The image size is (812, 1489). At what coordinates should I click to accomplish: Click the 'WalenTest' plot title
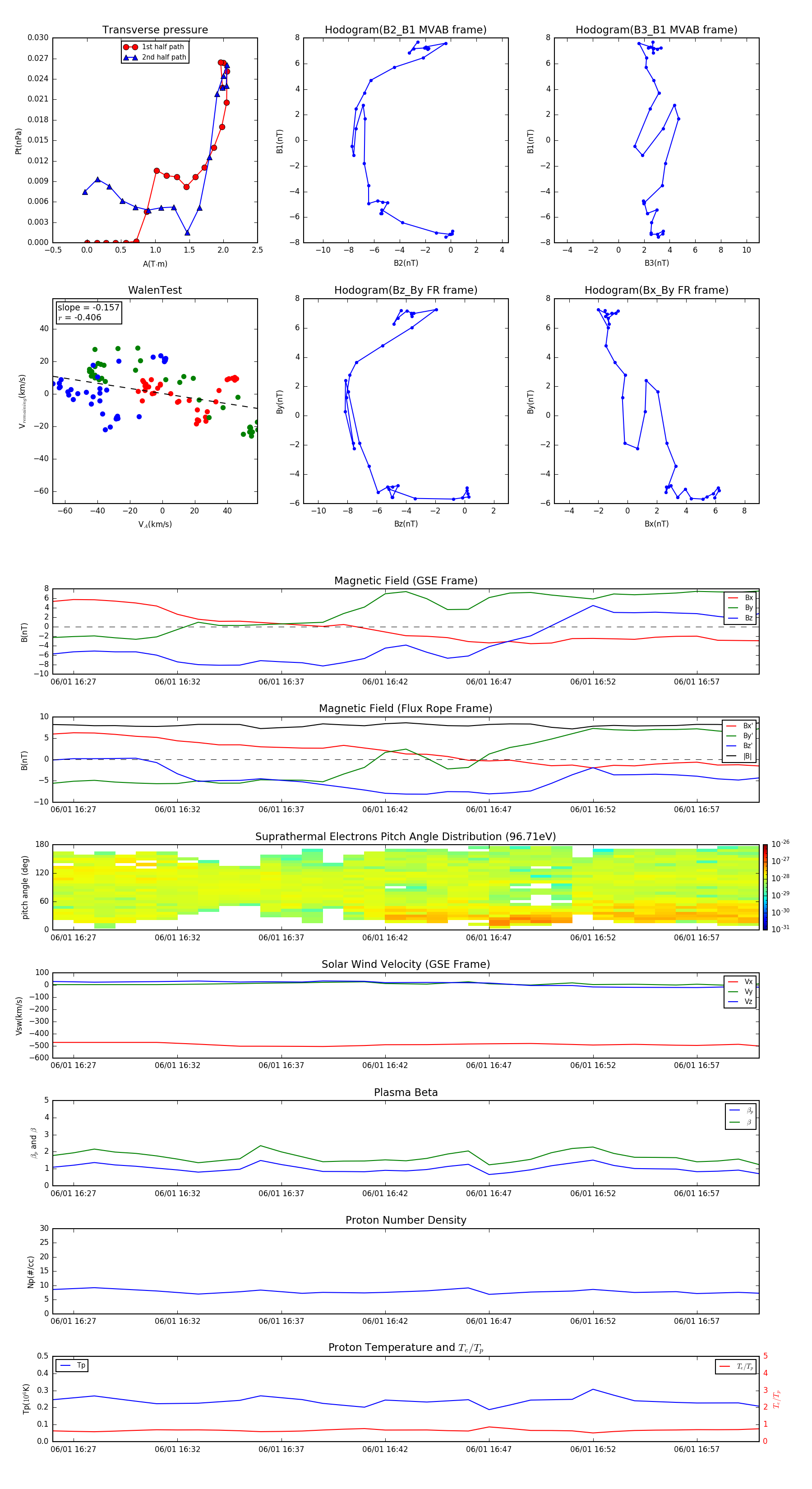[x=155, y=290]
